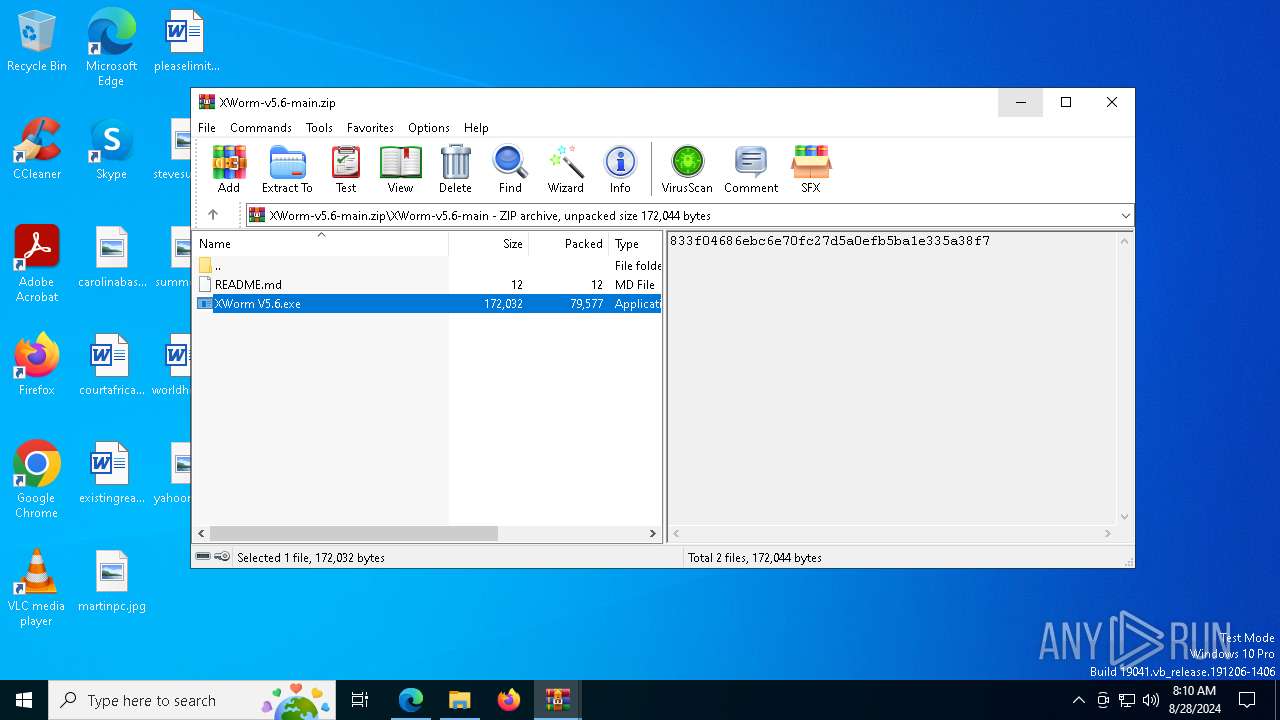Click the comment hash text 833f04686ebc...
Viewport: 1280px width, 720px height.
830,241
